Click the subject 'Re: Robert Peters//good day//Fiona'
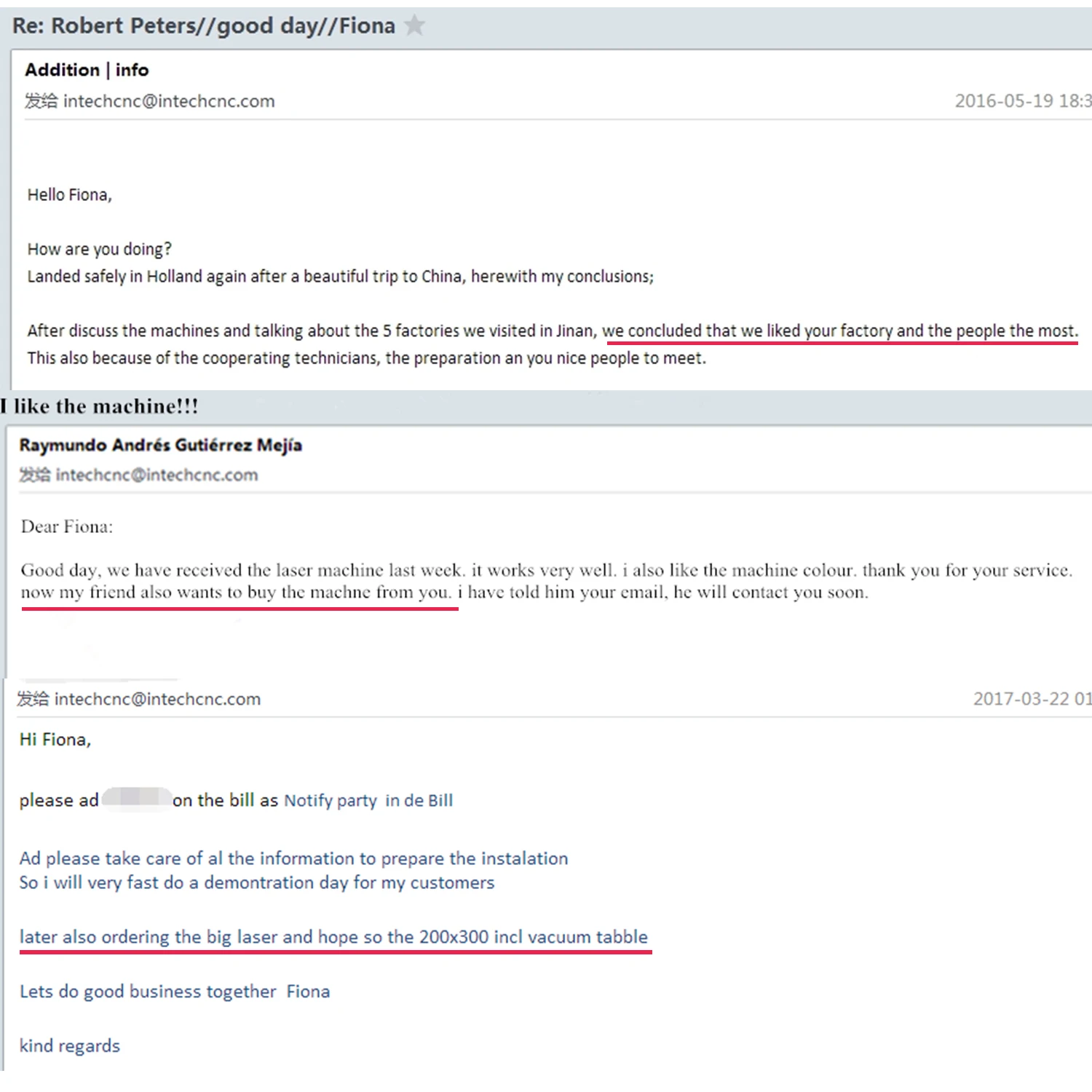The image size is (1092, 1092). [x=203, y=26]
